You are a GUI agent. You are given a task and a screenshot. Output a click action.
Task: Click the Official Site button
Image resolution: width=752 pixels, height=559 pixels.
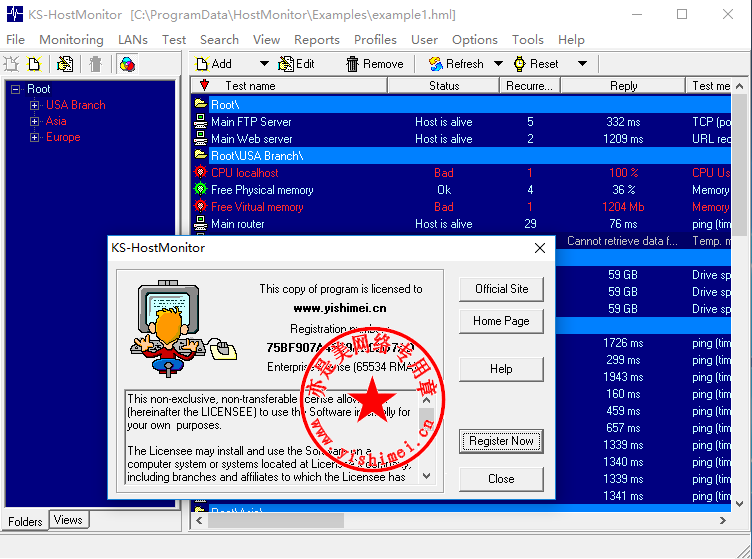[501, 289]
